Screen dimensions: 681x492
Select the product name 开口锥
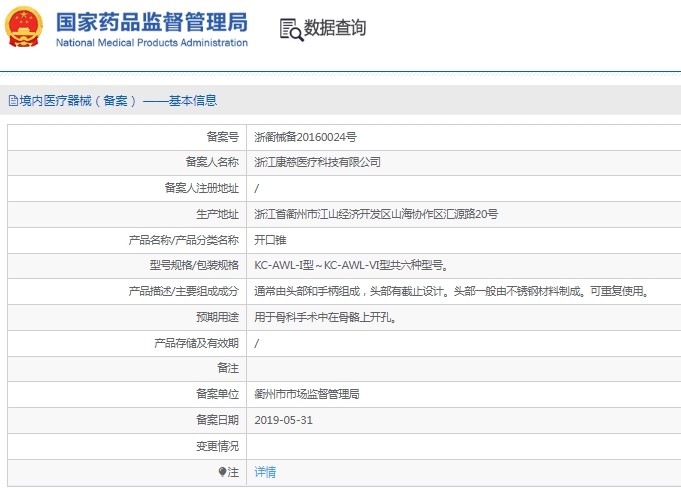(270, 240)
